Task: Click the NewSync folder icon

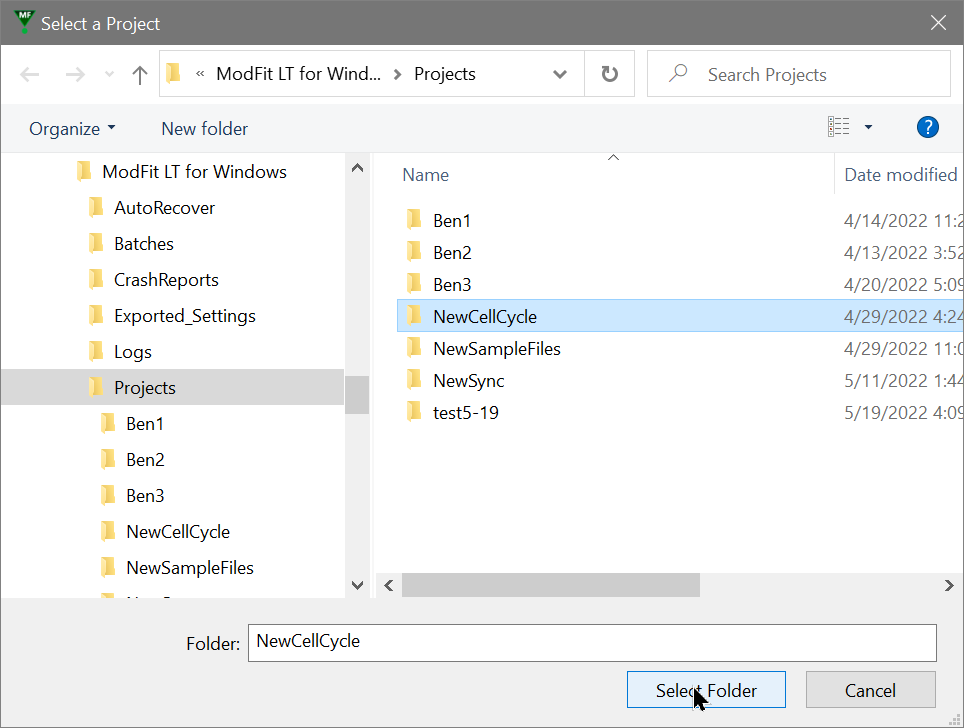Action: click(415, 380)
